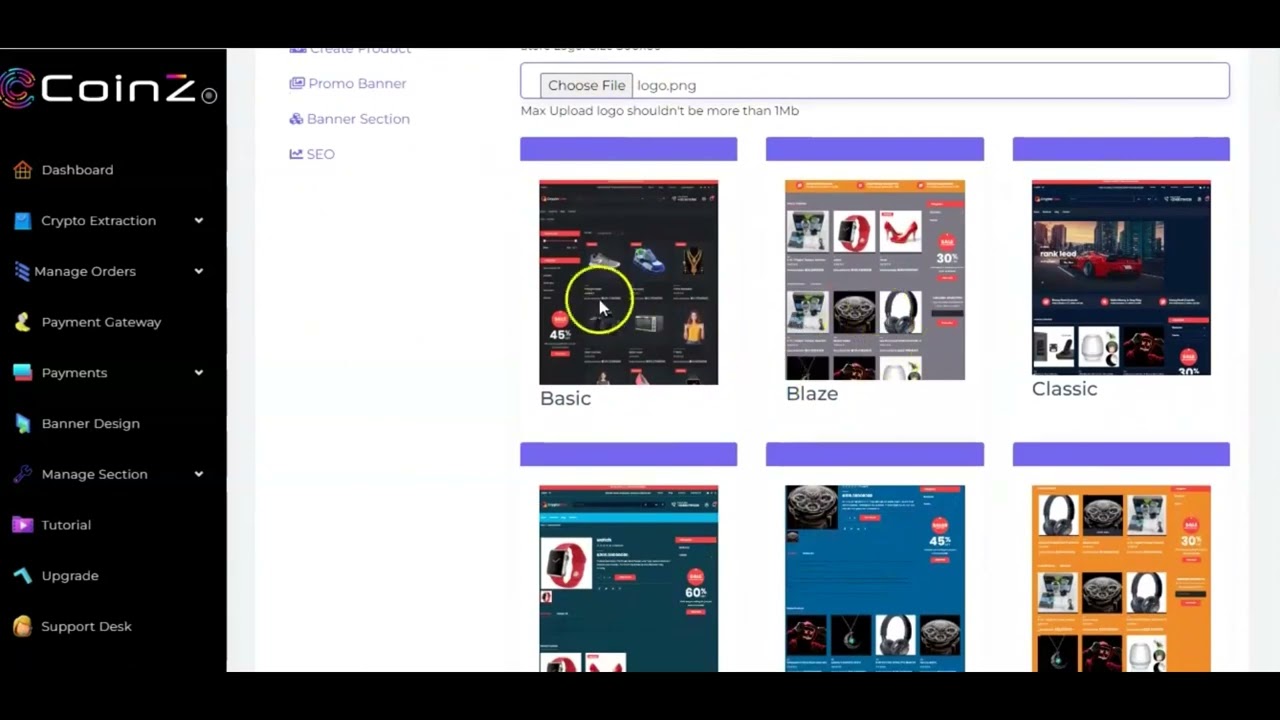The height and width of the screenshot is (720, 1280).
Task: Click the logo.png file input field
Action: coord(875,81)
